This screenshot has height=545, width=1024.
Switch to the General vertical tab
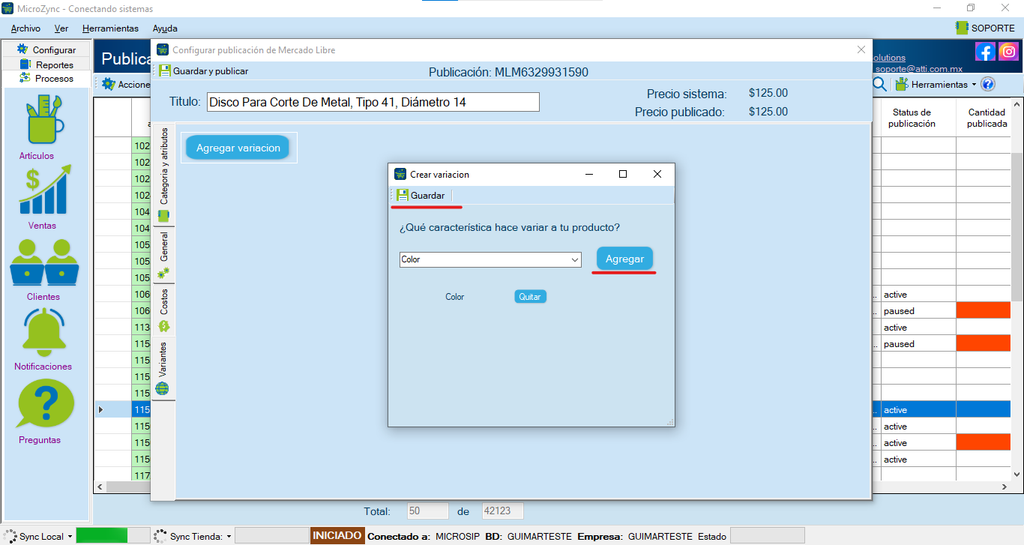164,255
